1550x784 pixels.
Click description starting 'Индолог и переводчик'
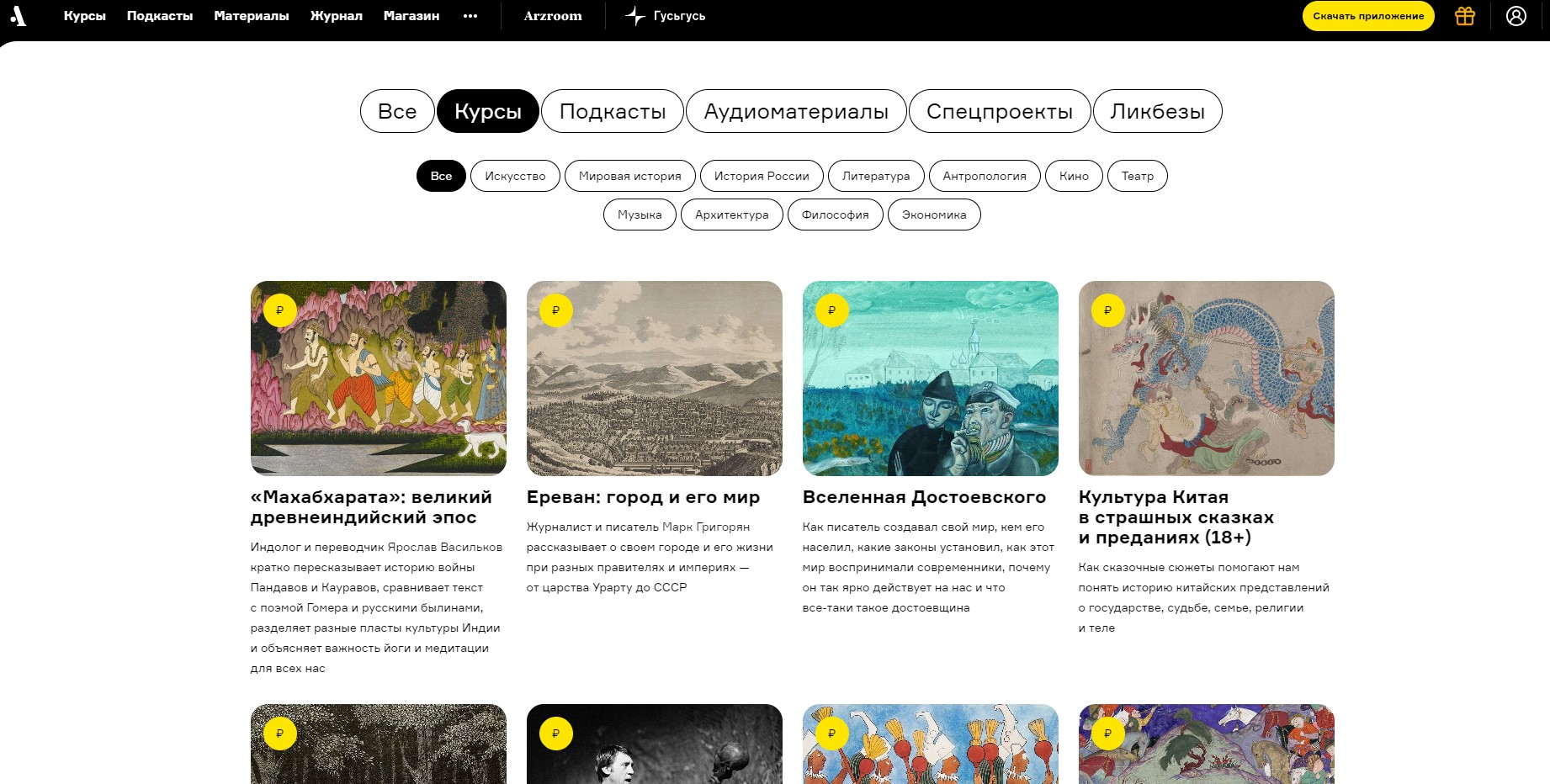click(x=376, y=607)
